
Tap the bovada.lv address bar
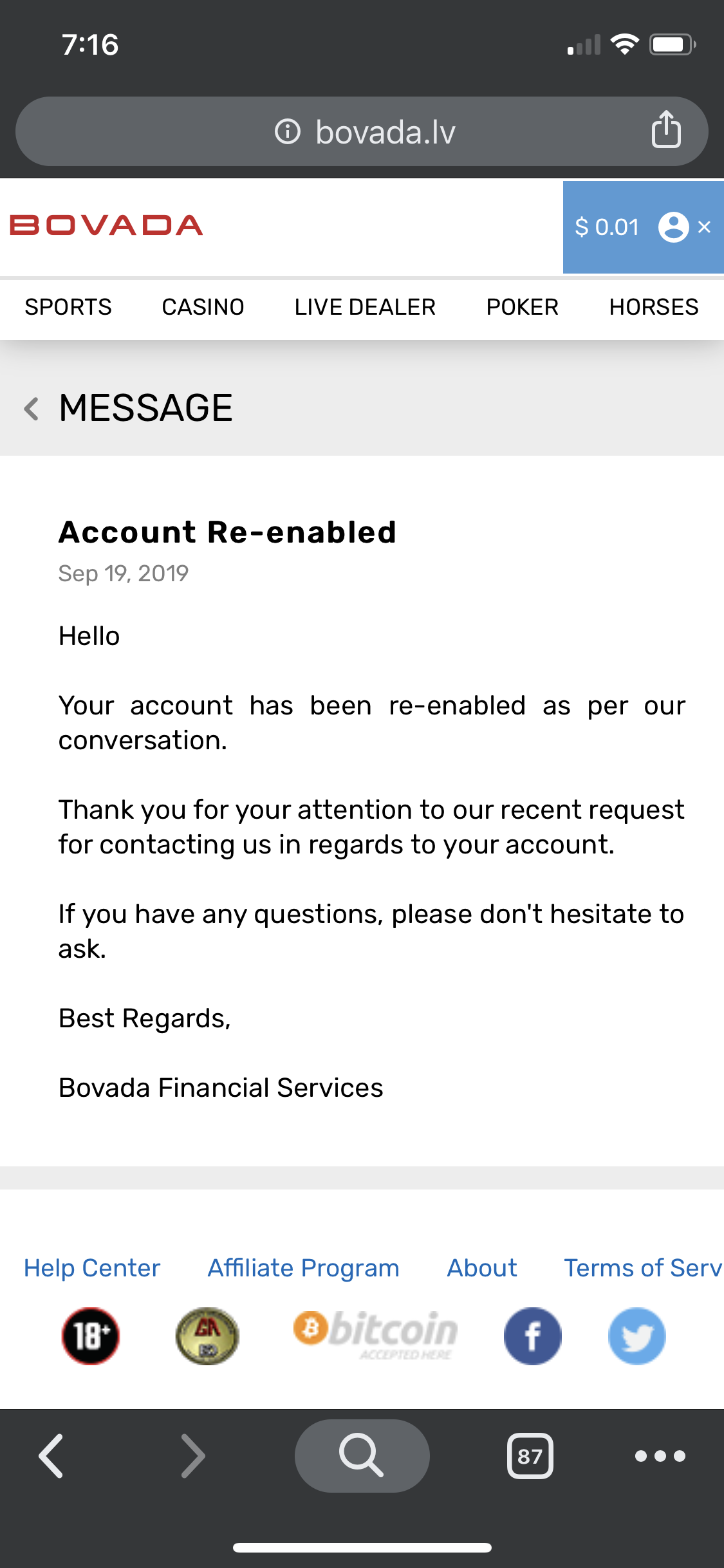pos(362,131)
